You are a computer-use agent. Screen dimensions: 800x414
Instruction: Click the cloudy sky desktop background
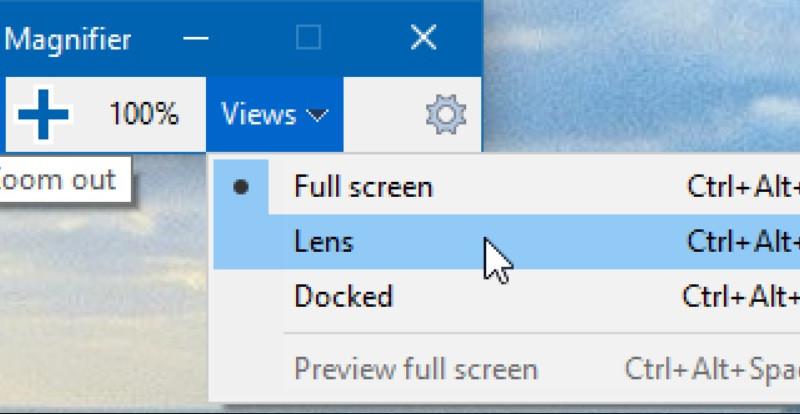638,77
